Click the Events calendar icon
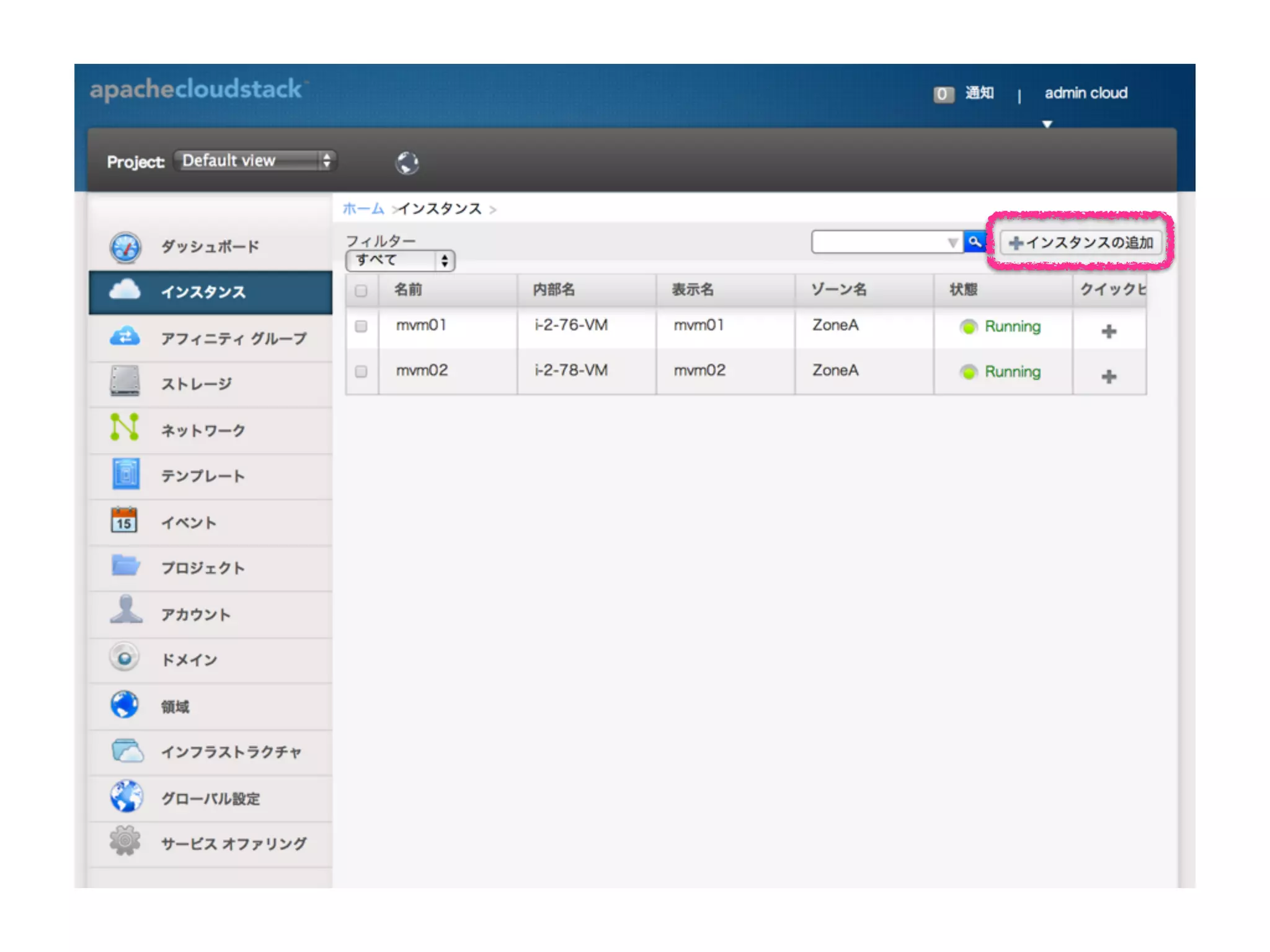The image size is (1270, 952). pos(124,520)
